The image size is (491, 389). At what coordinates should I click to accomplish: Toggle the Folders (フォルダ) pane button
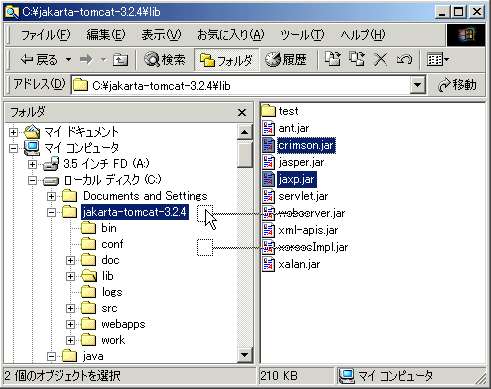tap(226, 60)
